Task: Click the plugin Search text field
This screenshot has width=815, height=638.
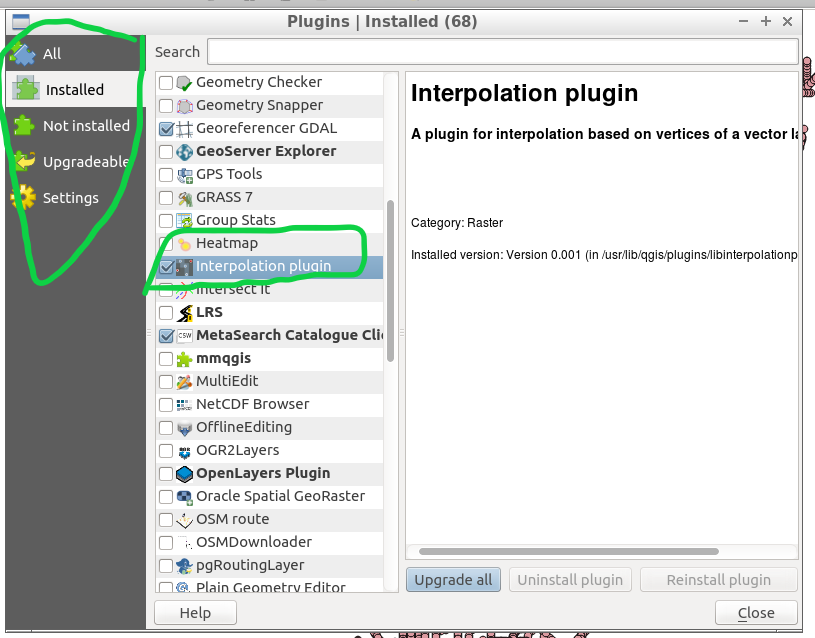Action: pyautogui.click(x=502, y=52)
